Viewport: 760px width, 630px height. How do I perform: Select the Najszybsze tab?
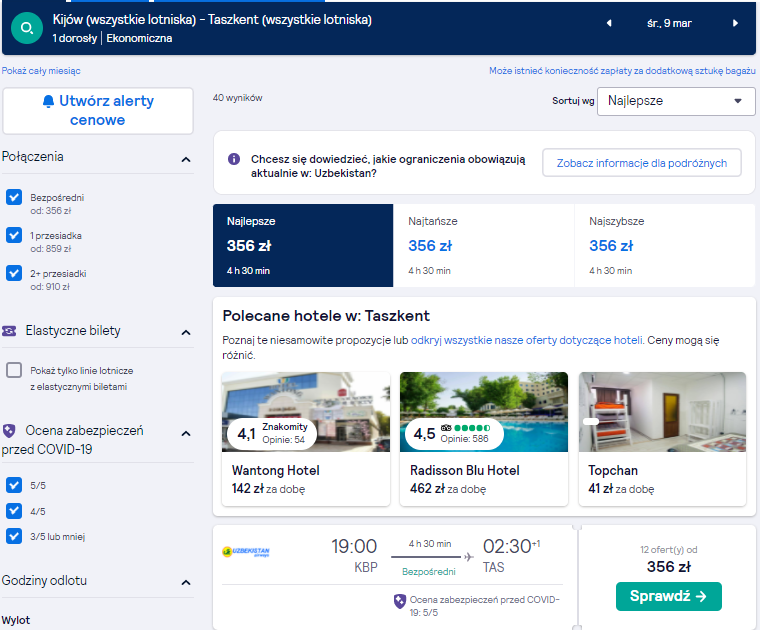(665, 245)
